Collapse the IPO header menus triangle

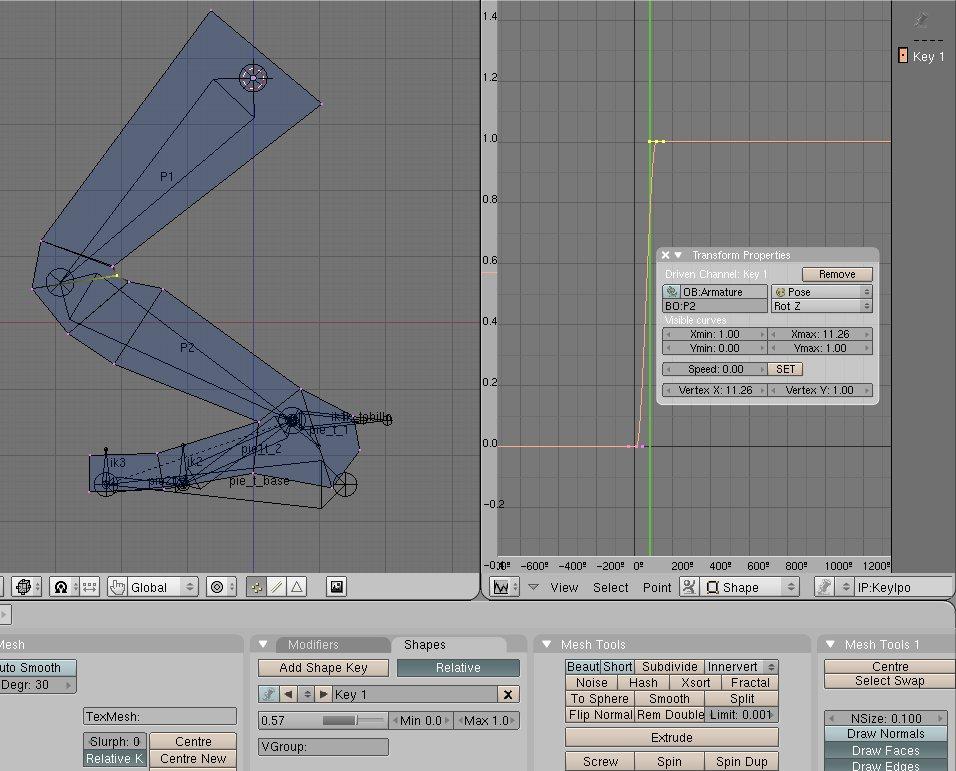(x=533, y=587)
